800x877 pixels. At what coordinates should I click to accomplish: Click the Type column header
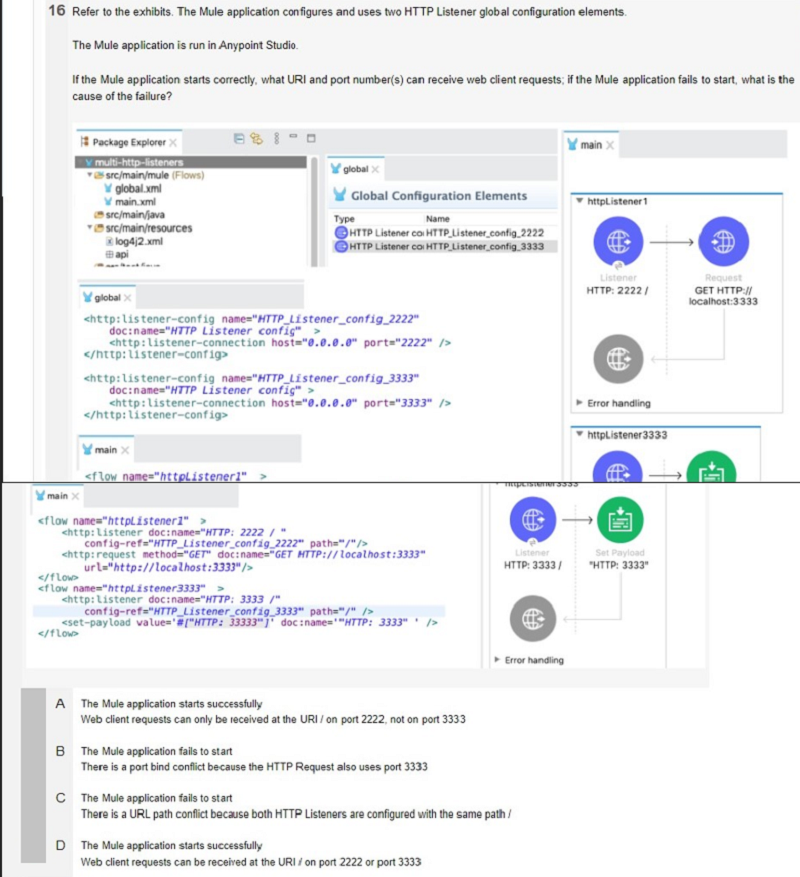(344, 219)
